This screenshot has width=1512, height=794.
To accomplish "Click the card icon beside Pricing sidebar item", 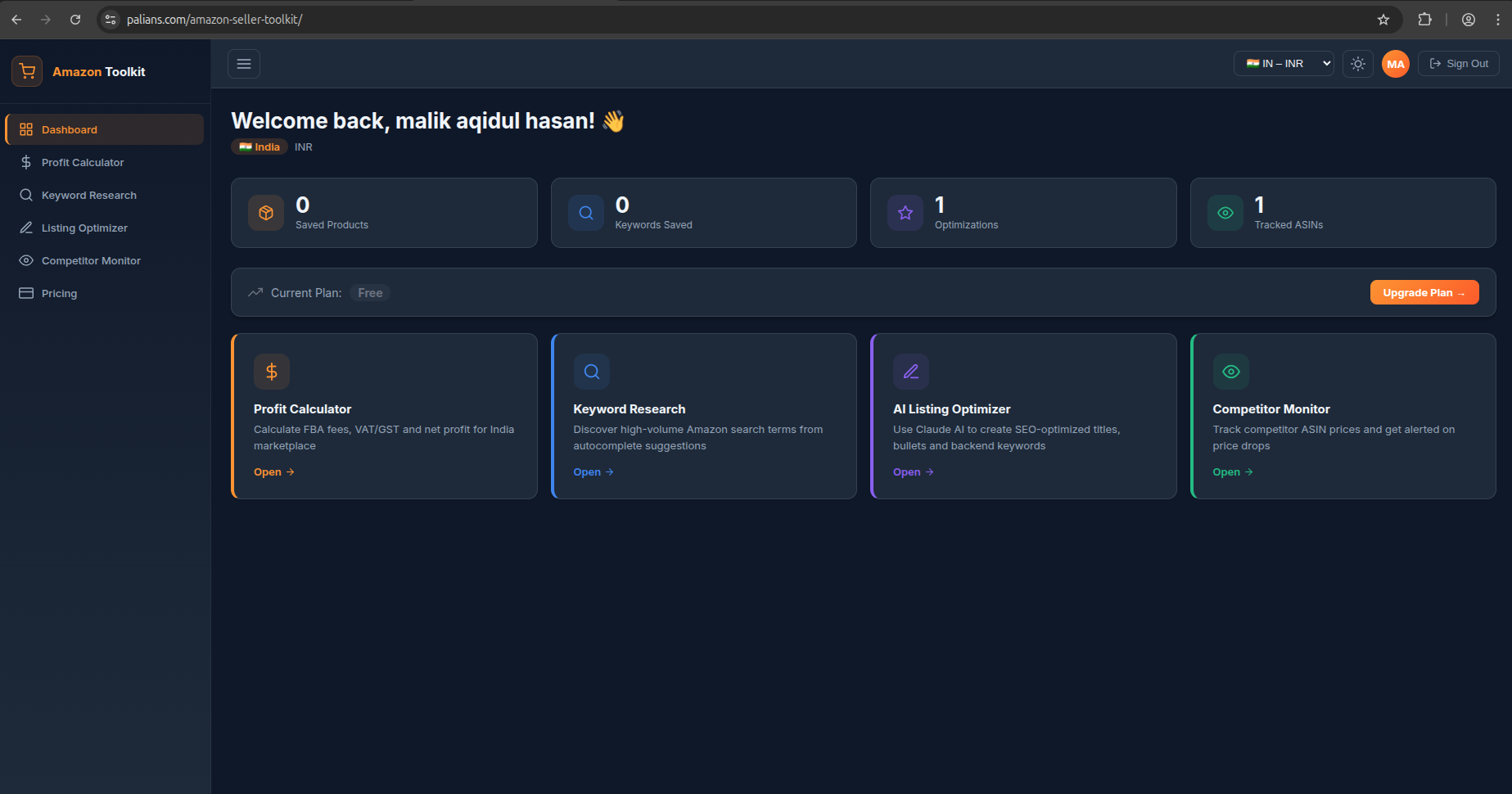I will pos(26,293).
